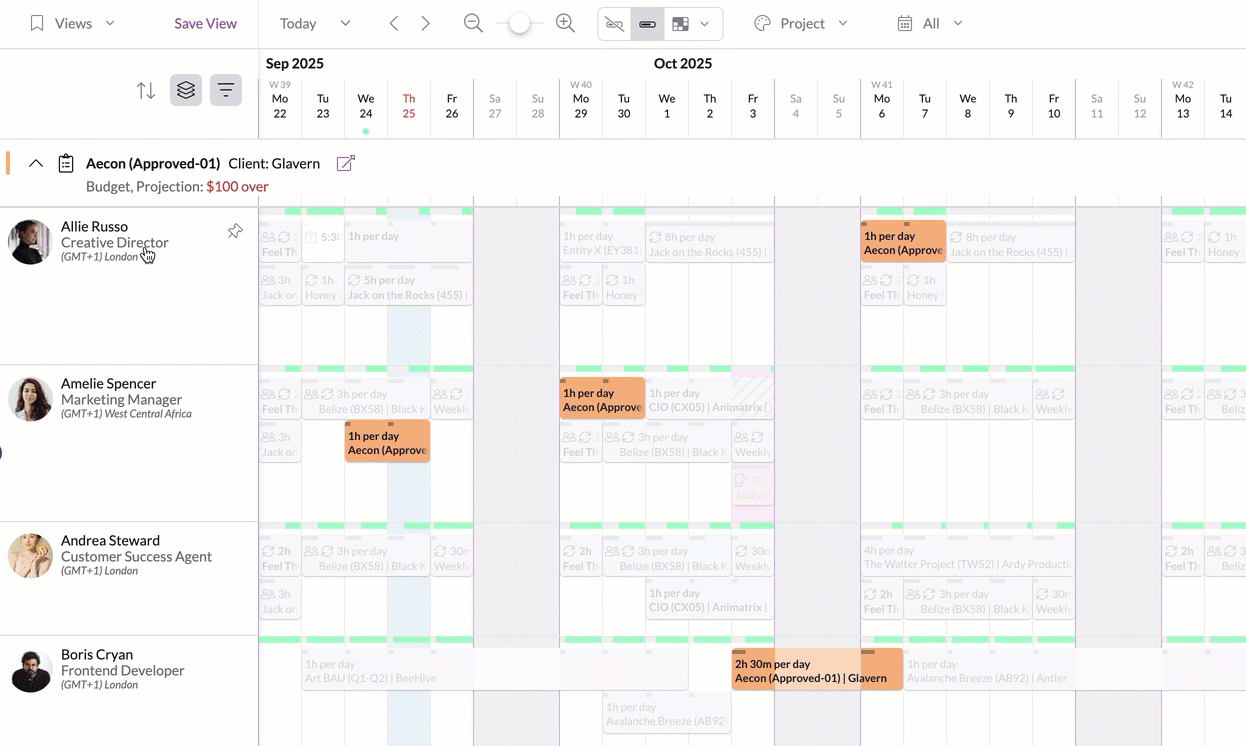The height and width of the screenshot is (746, 1246).
Task: Go to previous period with left arrow
Action: (394, 23)
